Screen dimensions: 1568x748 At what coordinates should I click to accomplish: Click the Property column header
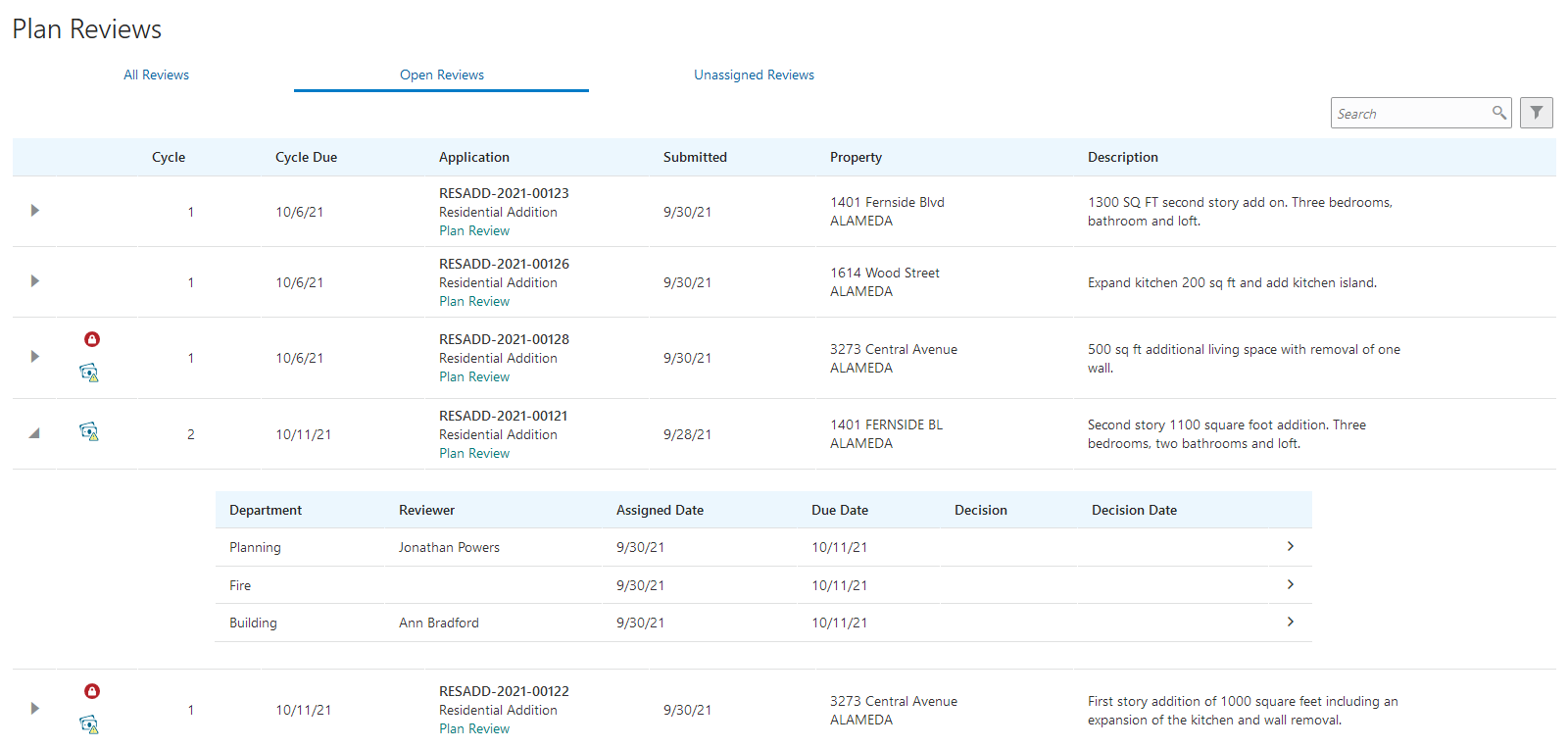pyautogui.click(x=856, y=157)
